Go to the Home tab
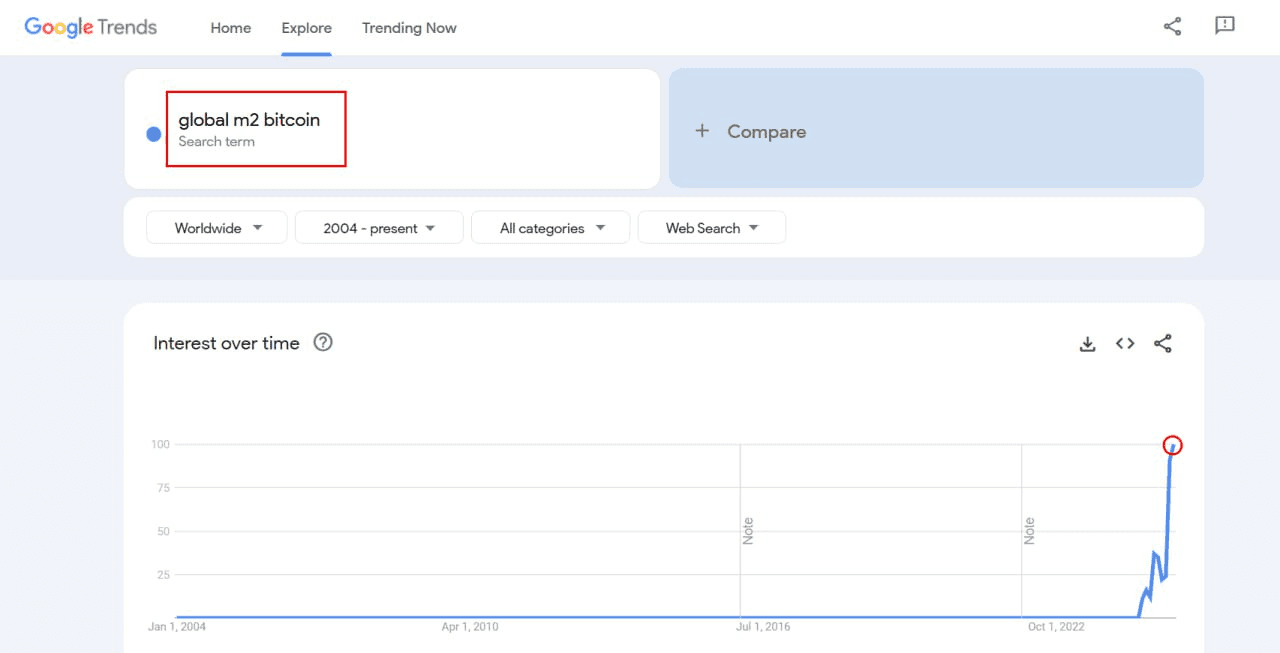 230,28
